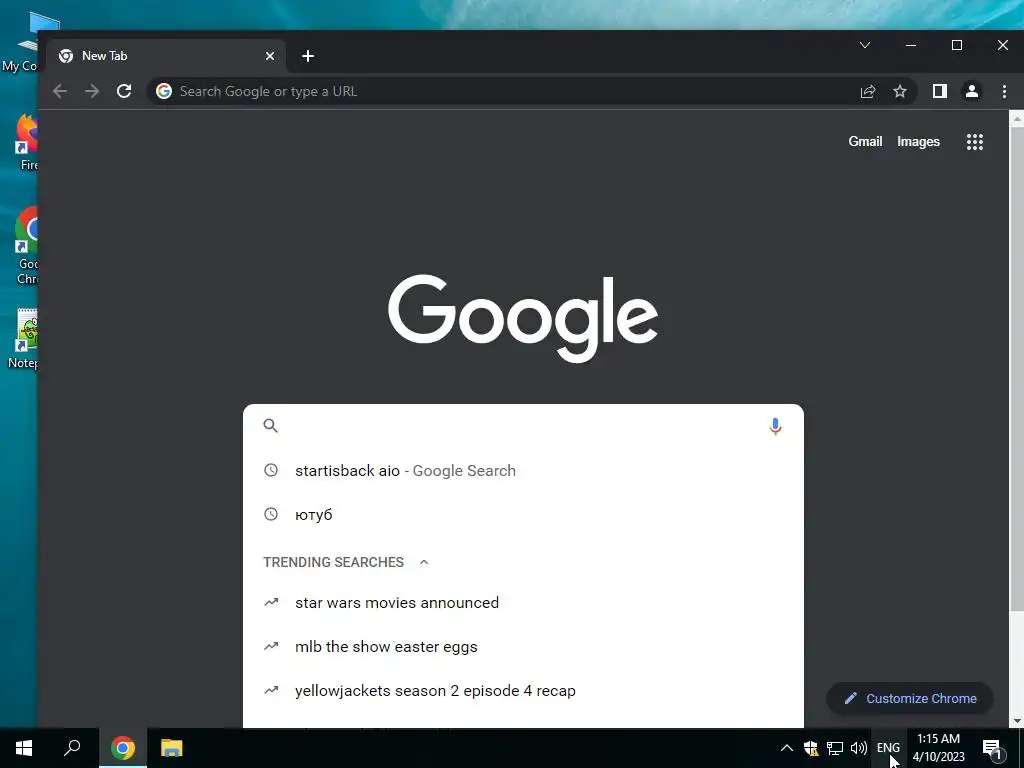Switch the ENG input language
The height and width of the screenshot is (768, 1024).
point(888,748)
